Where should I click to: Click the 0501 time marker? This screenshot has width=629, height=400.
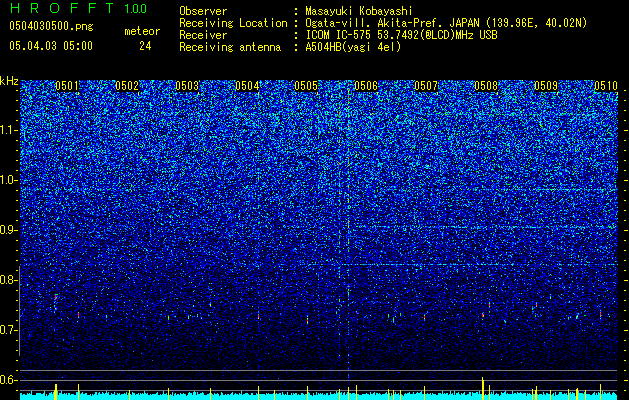pyautogui.click(x=67, y=86)
